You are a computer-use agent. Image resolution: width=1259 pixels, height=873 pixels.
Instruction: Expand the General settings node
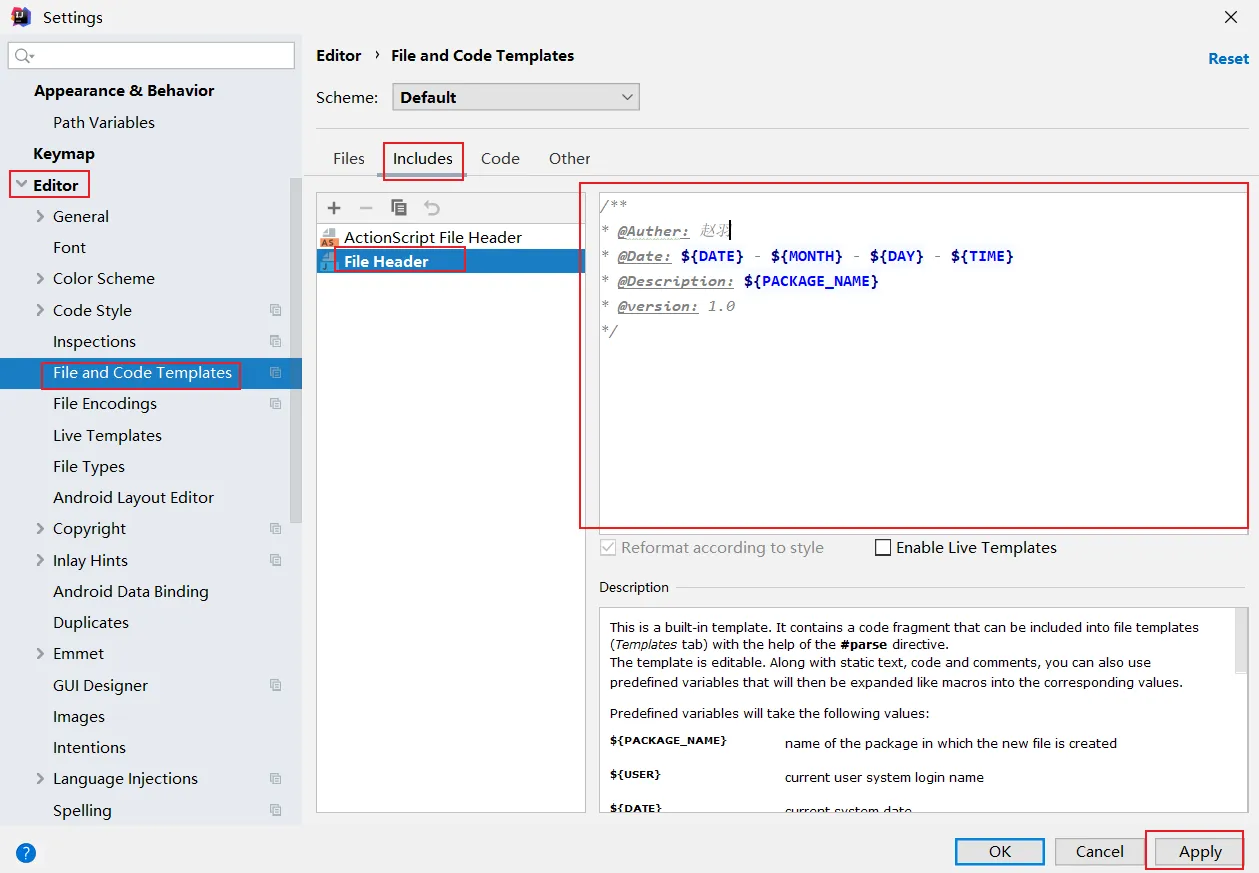40,217
